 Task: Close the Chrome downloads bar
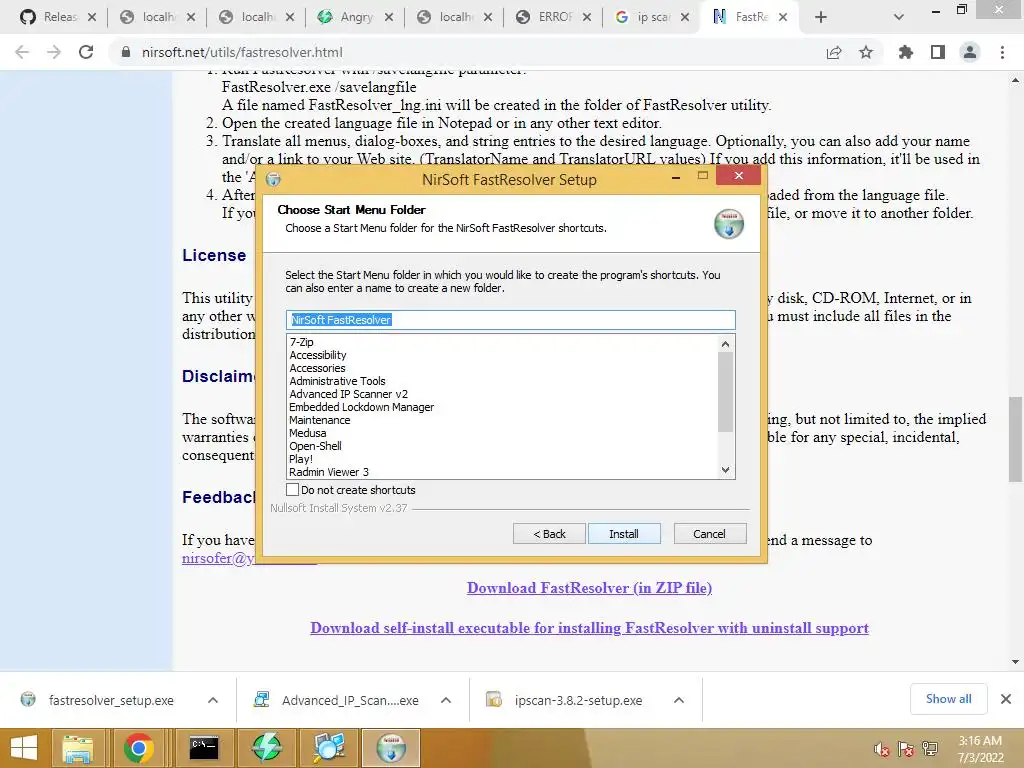1006,699
